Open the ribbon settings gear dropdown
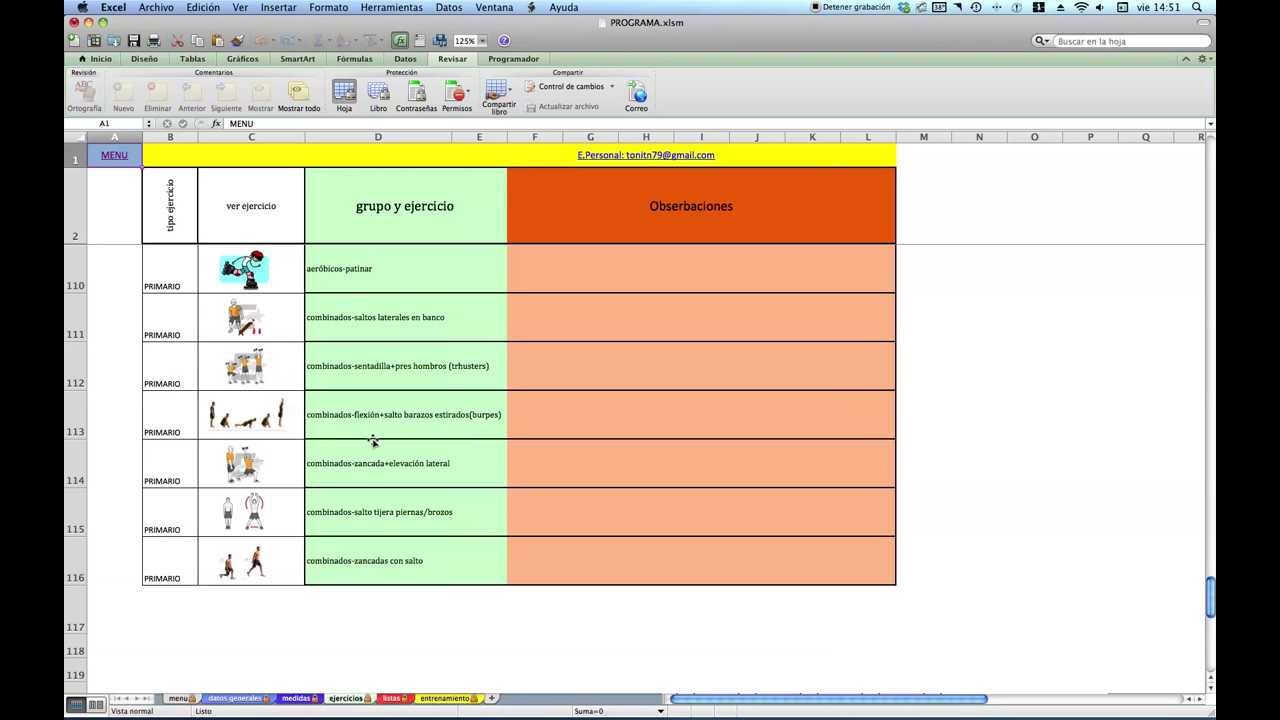The width and height of the screenshot is (1280, 720). click(1205, 59)
